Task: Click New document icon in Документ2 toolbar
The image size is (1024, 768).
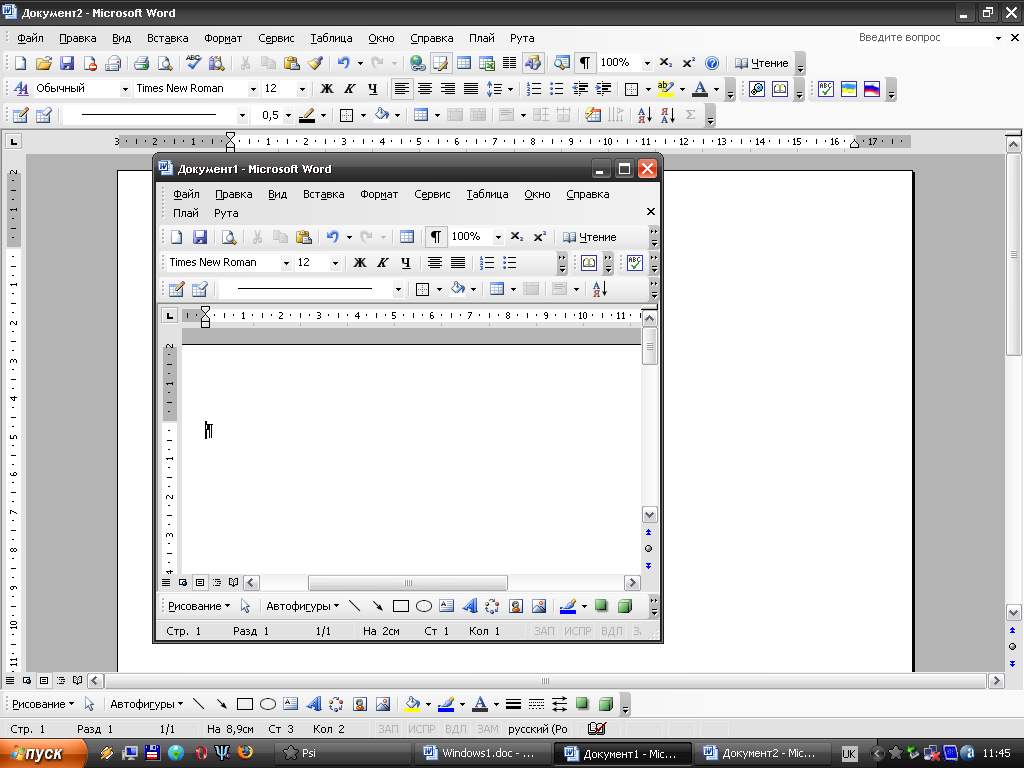Action: [20, 63]
